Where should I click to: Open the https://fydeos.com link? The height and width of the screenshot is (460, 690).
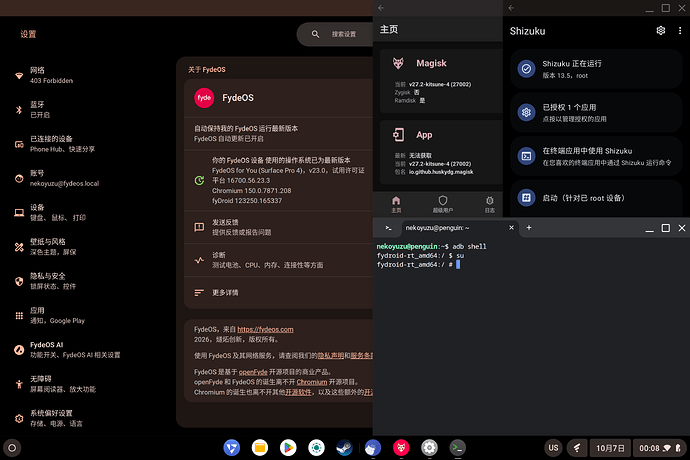click(265, 329)
